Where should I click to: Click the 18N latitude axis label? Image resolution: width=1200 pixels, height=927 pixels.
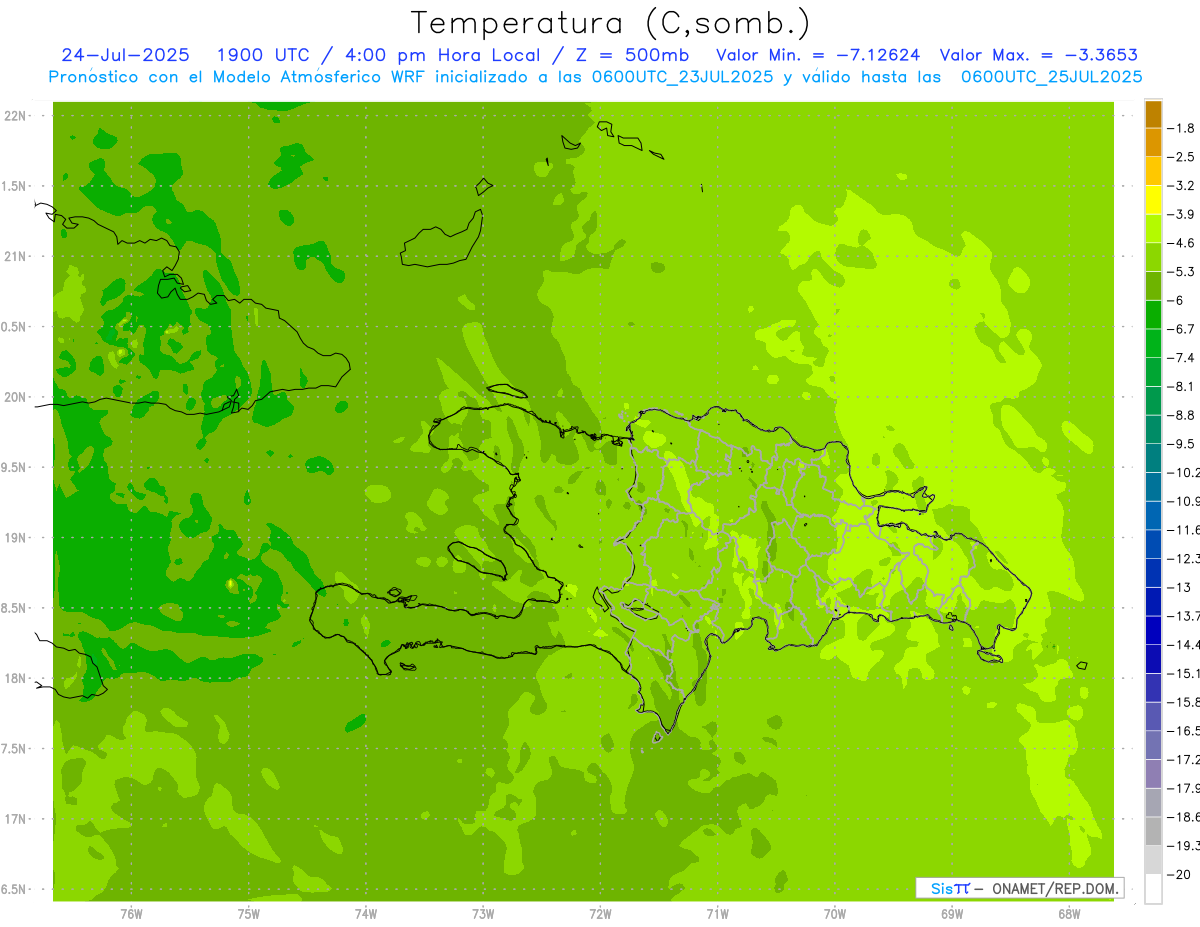[16, 678]
